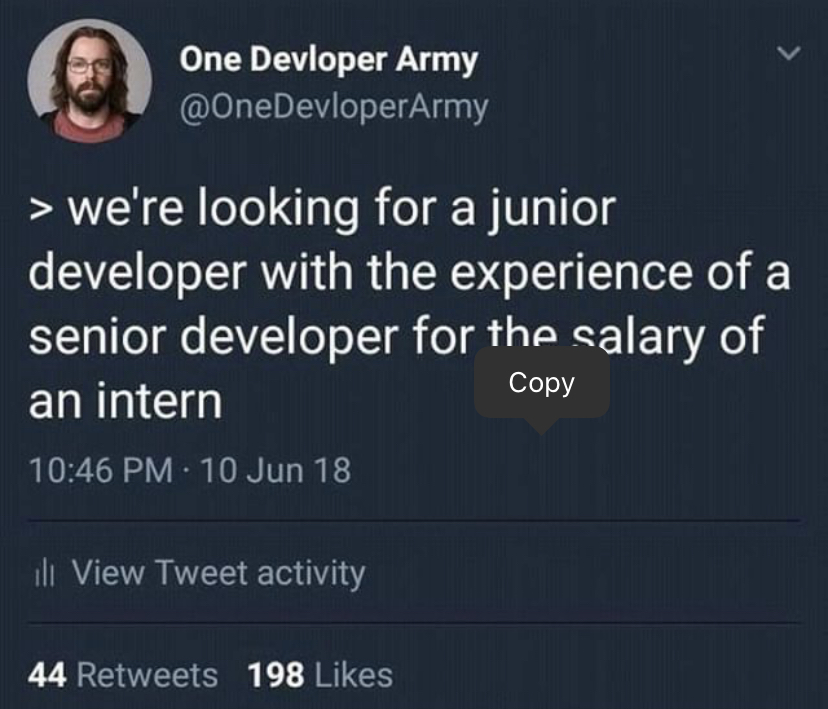
Task: Click the 10 Jun 18 date
Action: tap(275, 470)
